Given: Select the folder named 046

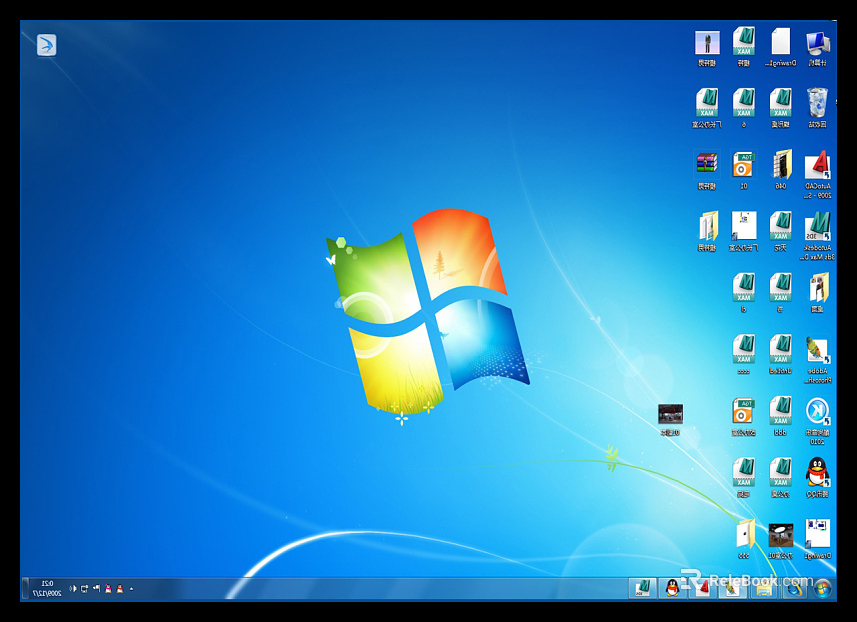Looking at the screenshot, I should point(781,165).
